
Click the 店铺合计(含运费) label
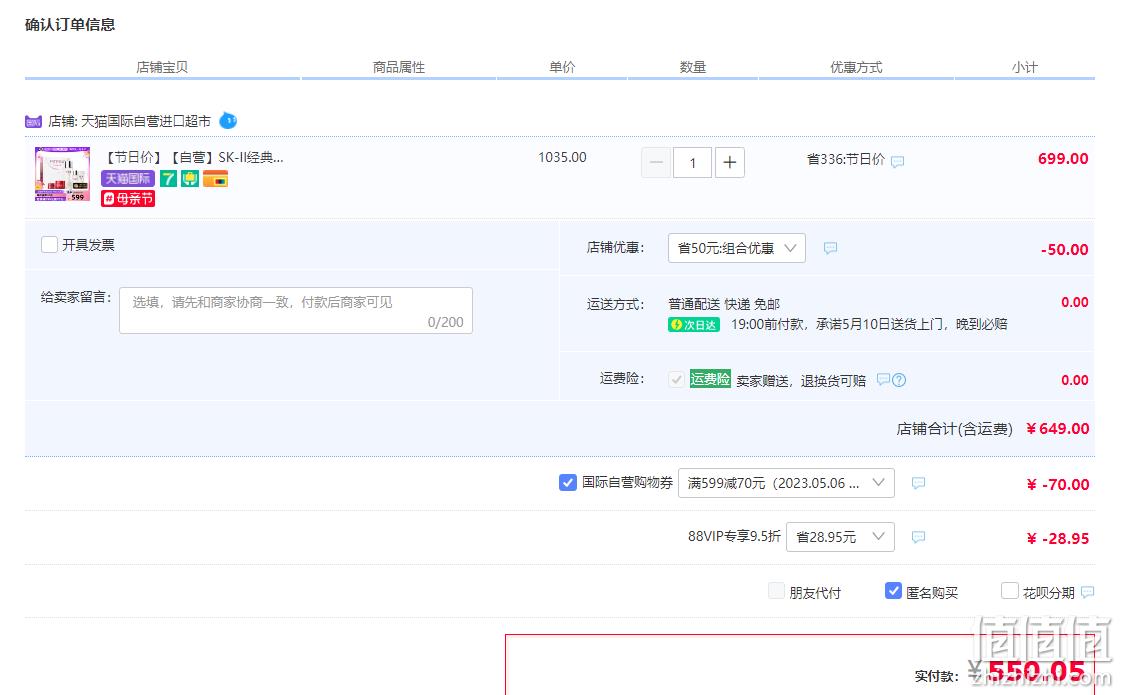point(954,429)
